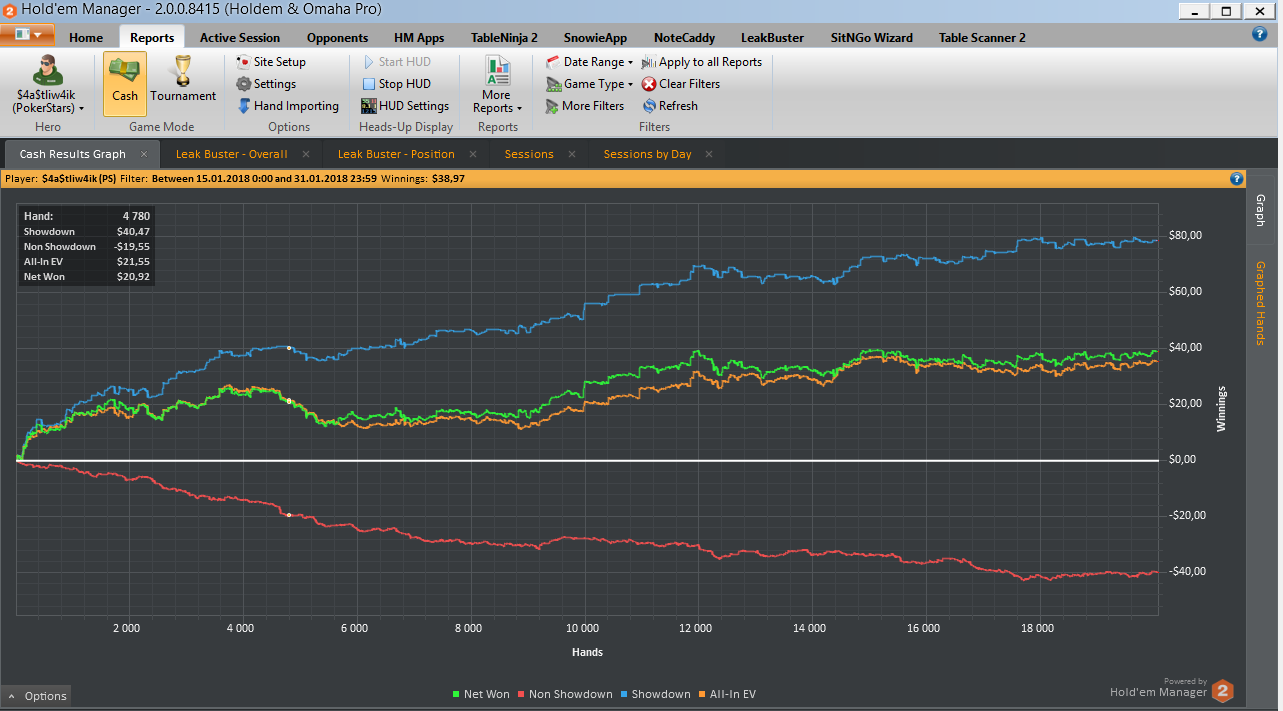Open the Date Range dropdown
The height and width of the screenshot is (711, 1283).
590,62
